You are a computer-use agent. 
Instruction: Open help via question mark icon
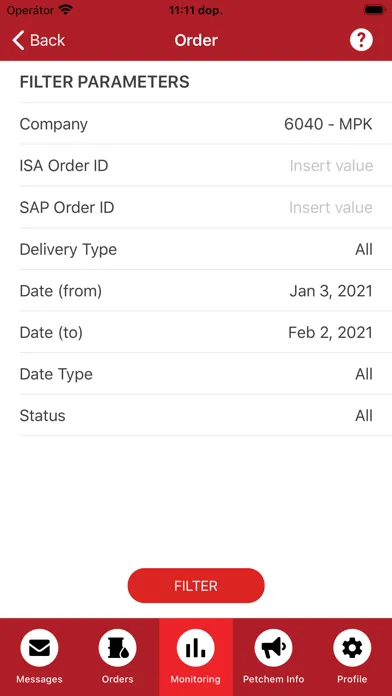361,40
